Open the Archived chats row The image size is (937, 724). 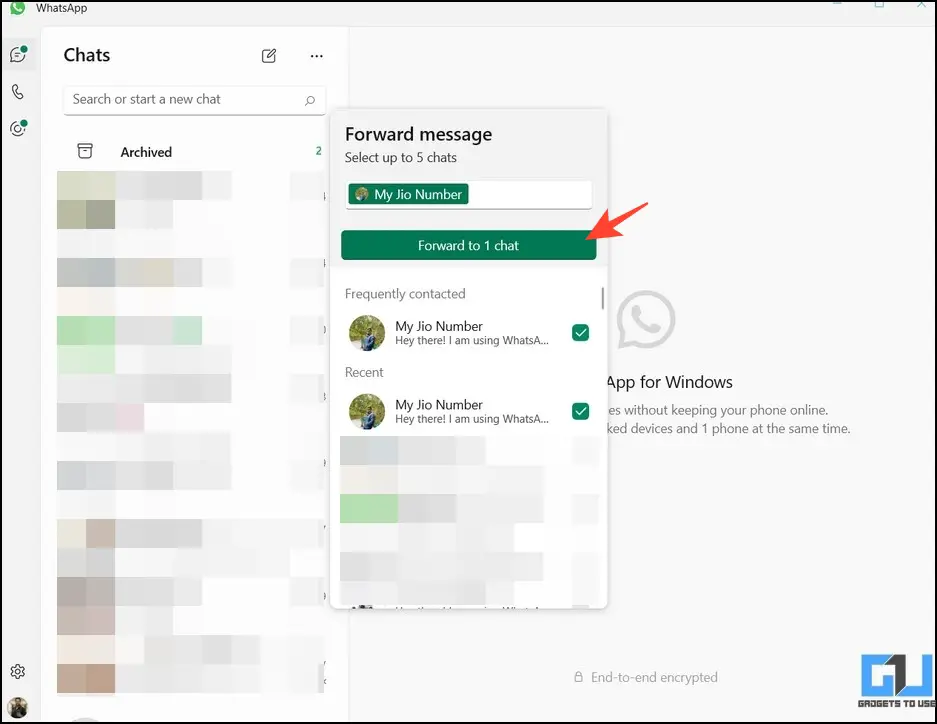(x=194, y=152)
